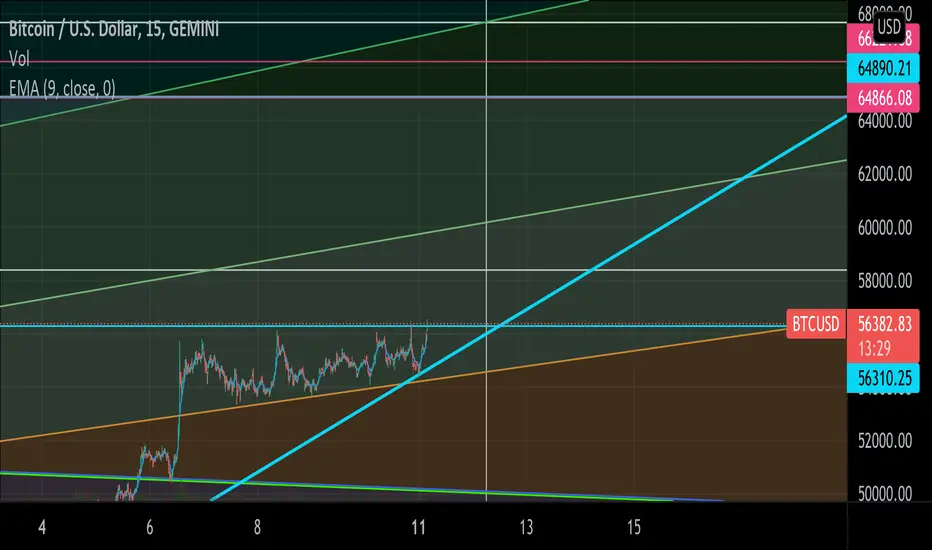Image resolution: width=932 pixels, height=550 pixels.
Task: Click the 60000.00 price axis value
Action: pyautogui.click(x=884, y=227)
